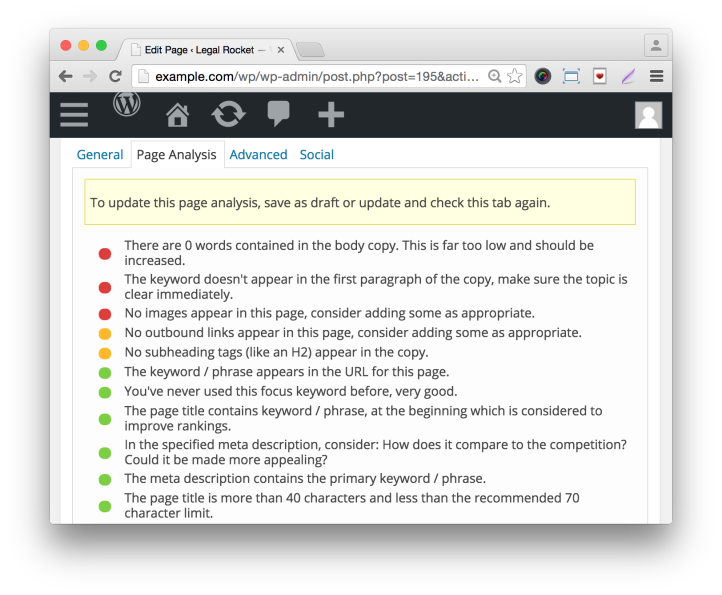The image size is (722, 595).
Task: Go back with the browser back arrow
Action: [x=66, y=76]
